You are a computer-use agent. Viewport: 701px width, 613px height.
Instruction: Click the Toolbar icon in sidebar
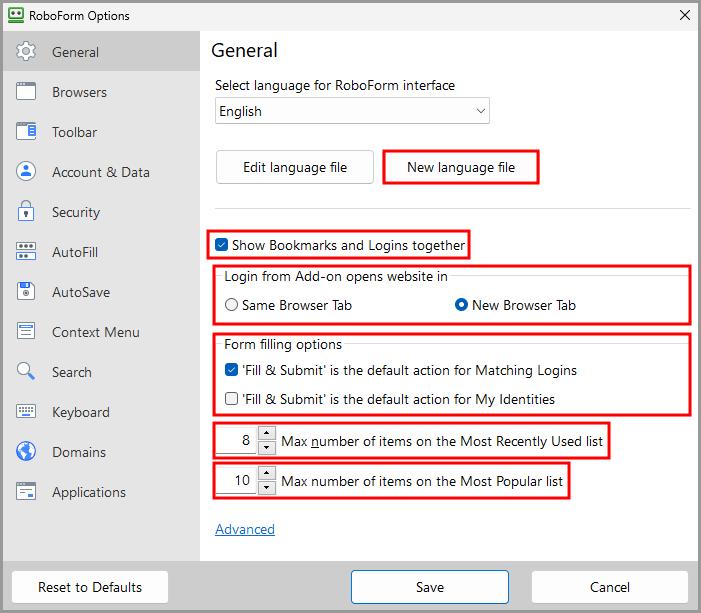pyautogui.click(x=26, y=131)
